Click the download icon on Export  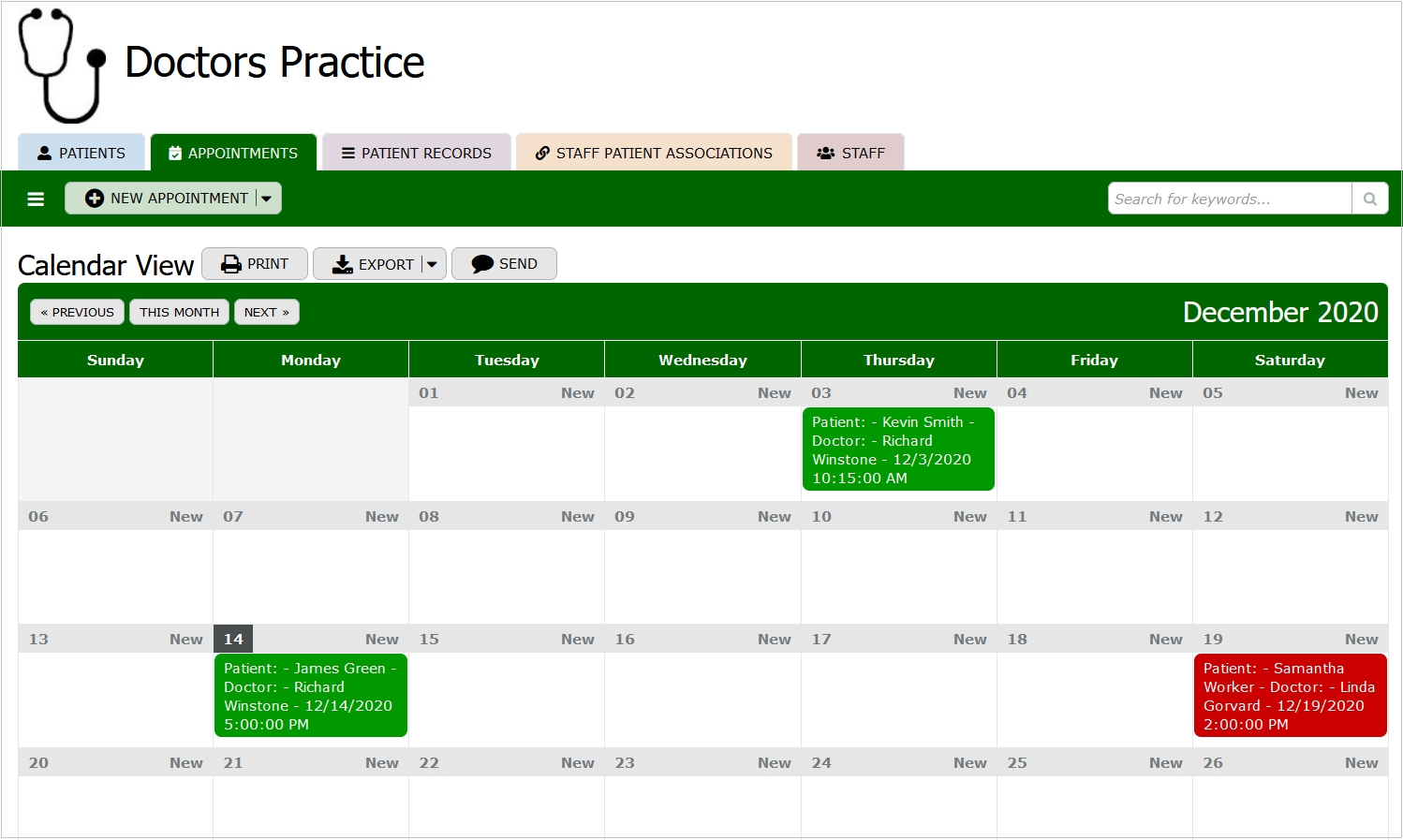pos(343,264)
